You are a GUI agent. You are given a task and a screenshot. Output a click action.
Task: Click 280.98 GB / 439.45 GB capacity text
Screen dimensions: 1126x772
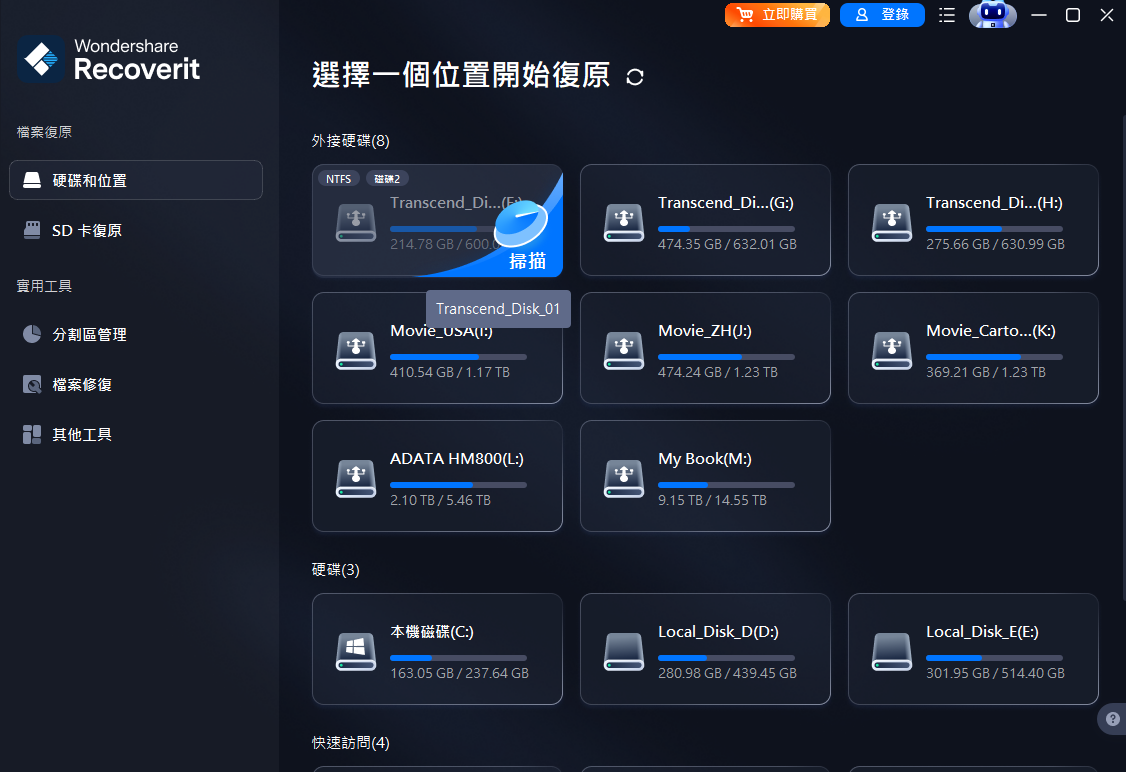point(727,673)
